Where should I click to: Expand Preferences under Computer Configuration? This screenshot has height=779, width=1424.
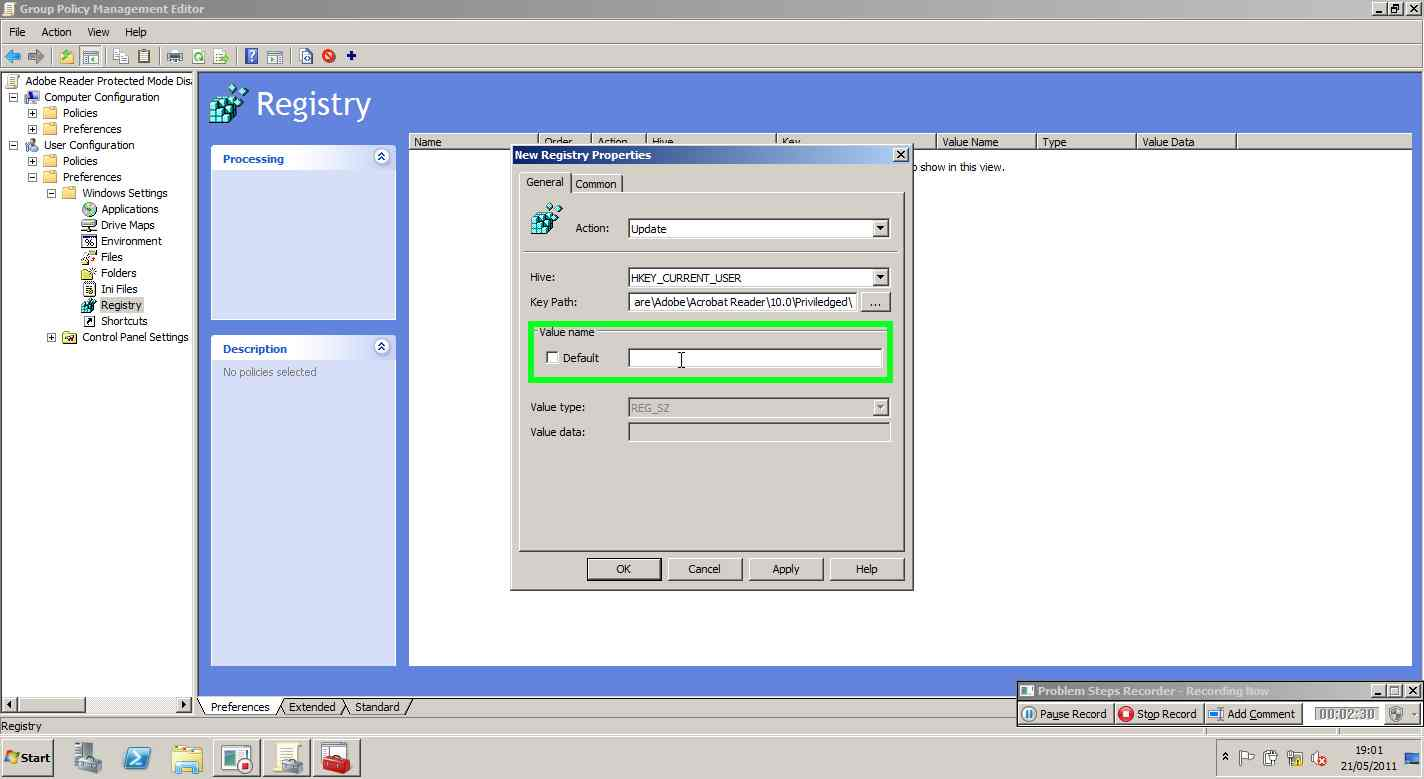click(32, 129)
